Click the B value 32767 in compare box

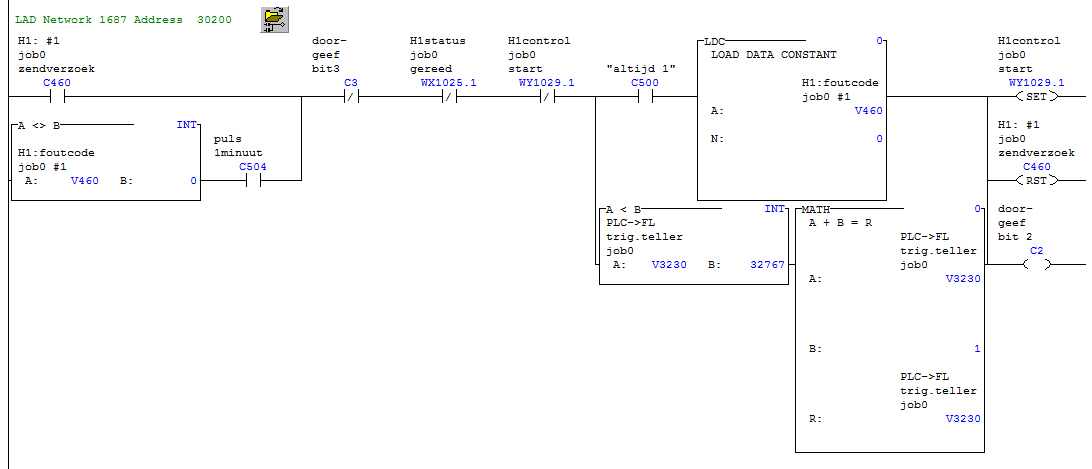(765, 265)
